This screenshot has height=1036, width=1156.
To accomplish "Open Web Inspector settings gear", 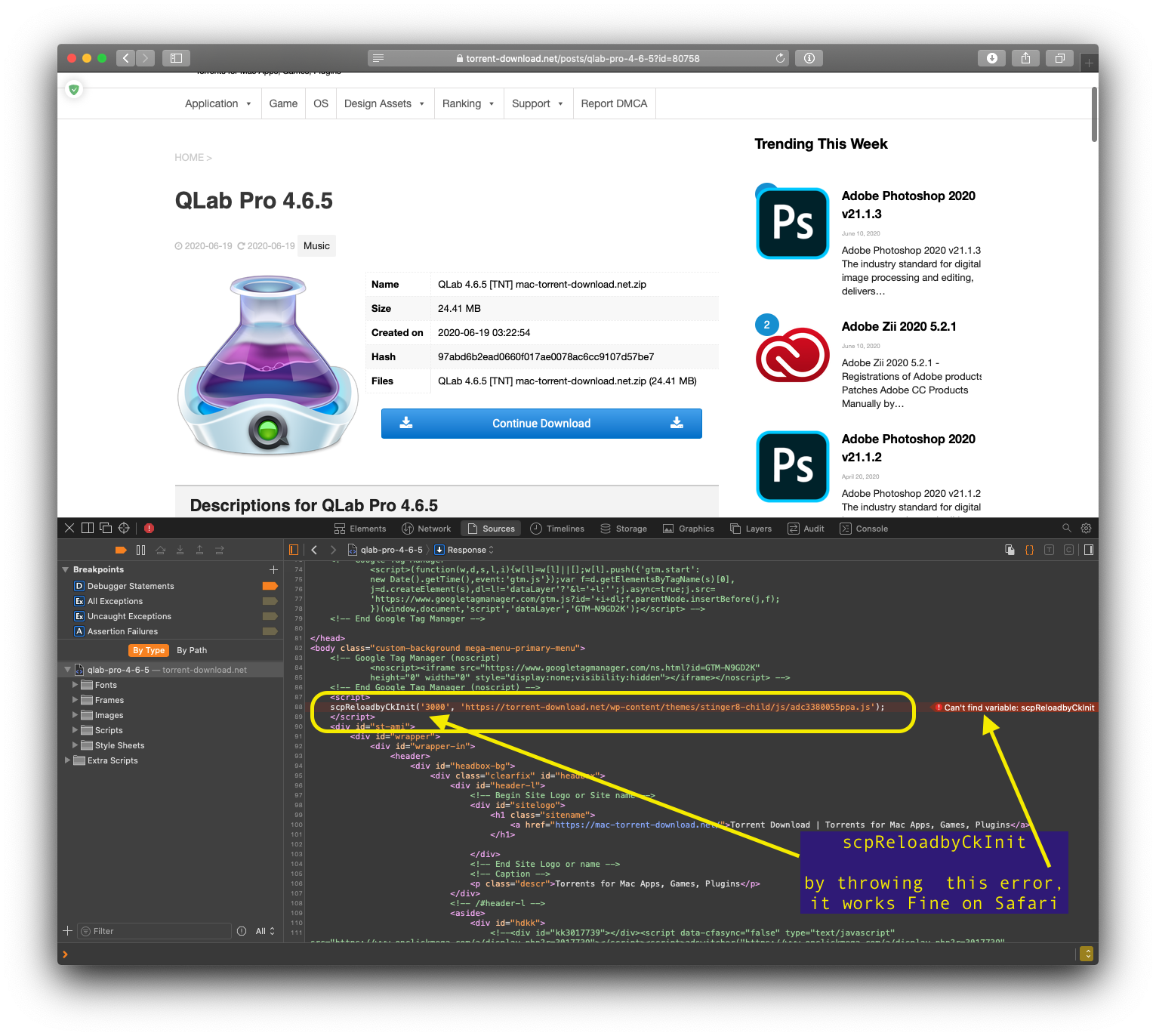I will [1086, 528].
